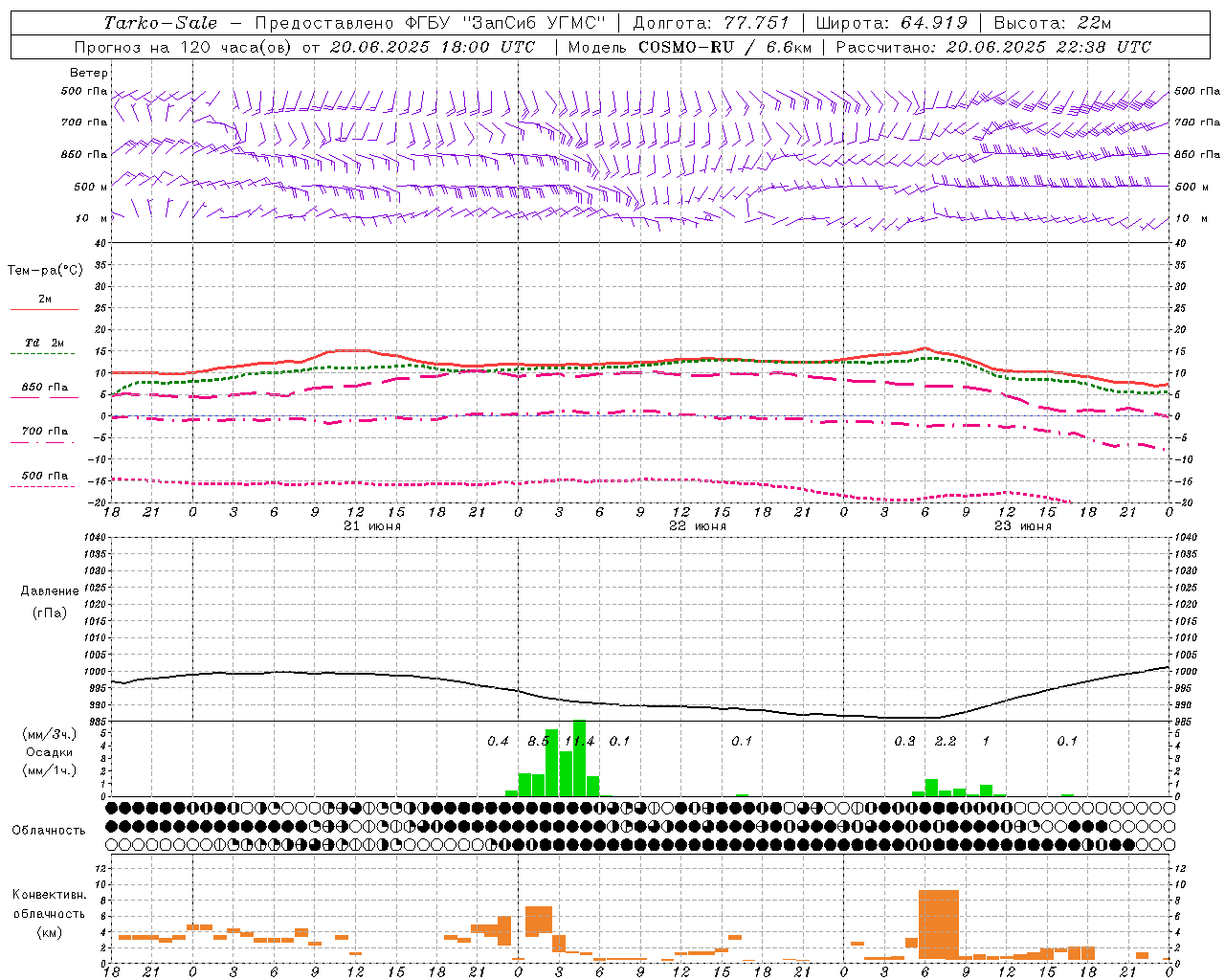The image size is (1225, 980).
Task: Select the Высота: 22м elevation field
Action: [1053, 23]
